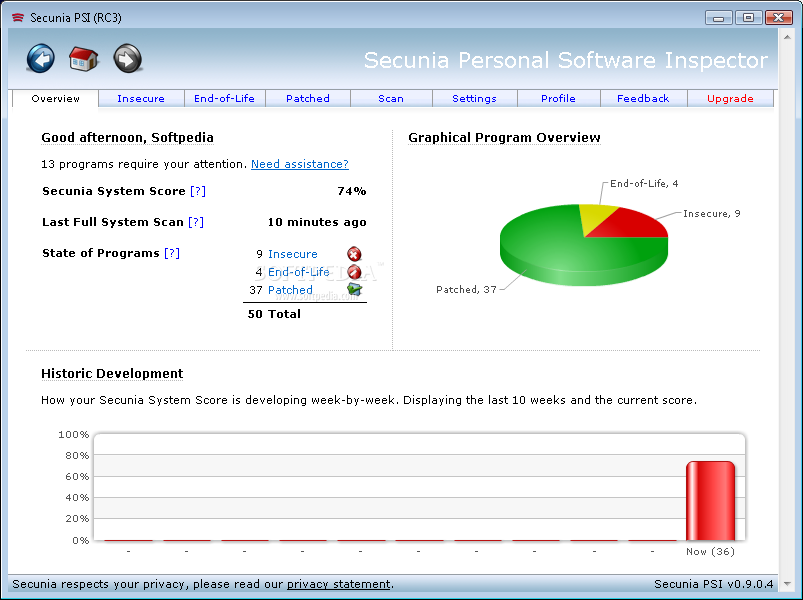Read the privacy statement link
The image size is (803, 600).
[339, 584]
